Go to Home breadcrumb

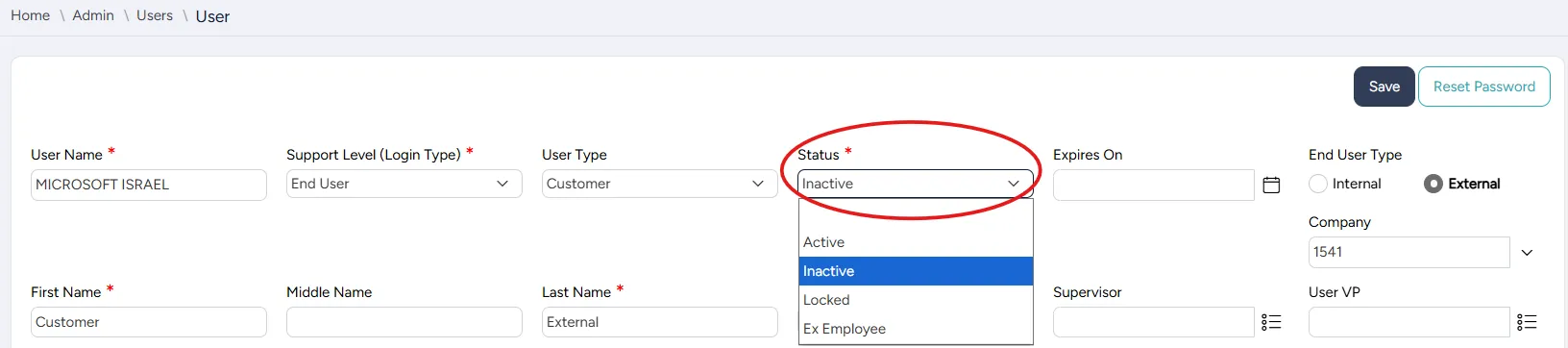[x=31, y=15]
